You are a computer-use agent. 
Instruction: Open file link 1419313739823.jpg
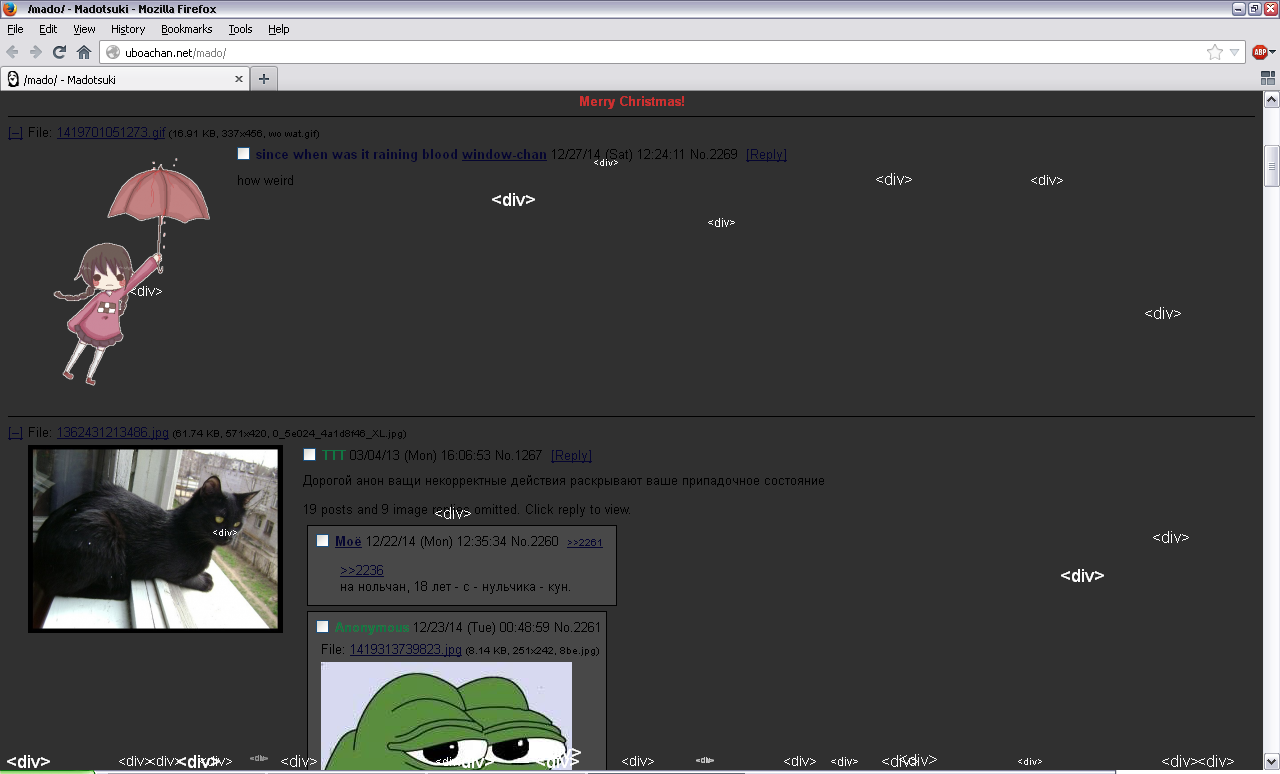(406, 650)
